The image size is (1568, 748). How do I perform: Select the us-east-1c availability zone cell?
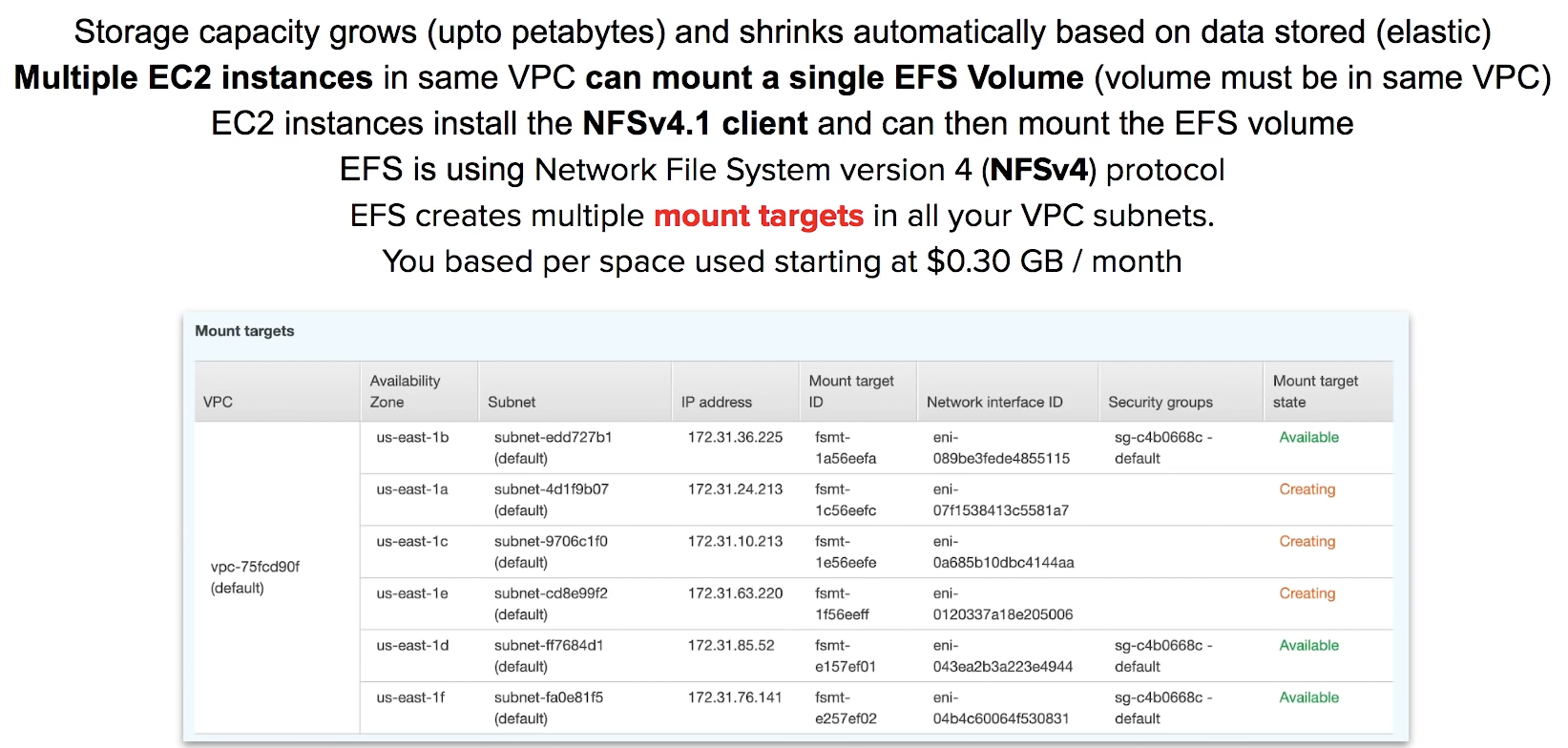(412, 541)
